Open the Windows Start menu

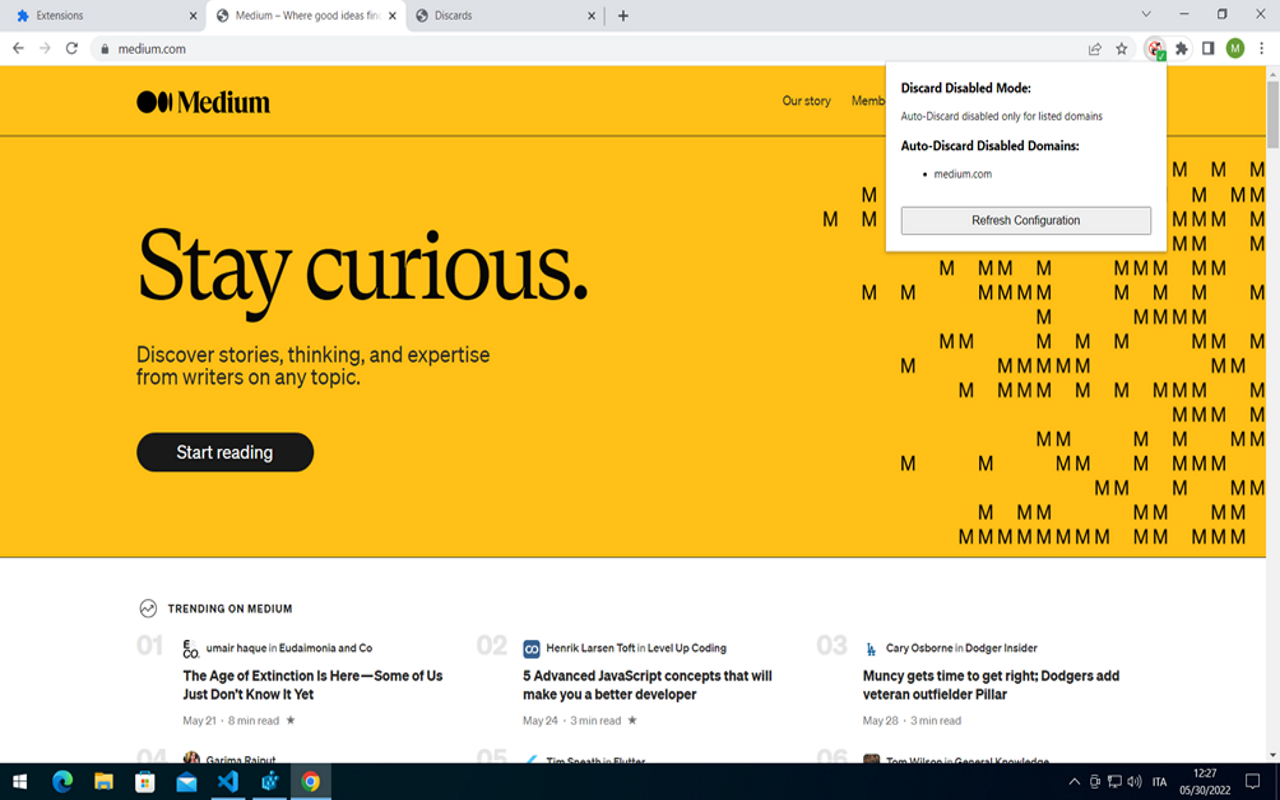coord(20,781)
